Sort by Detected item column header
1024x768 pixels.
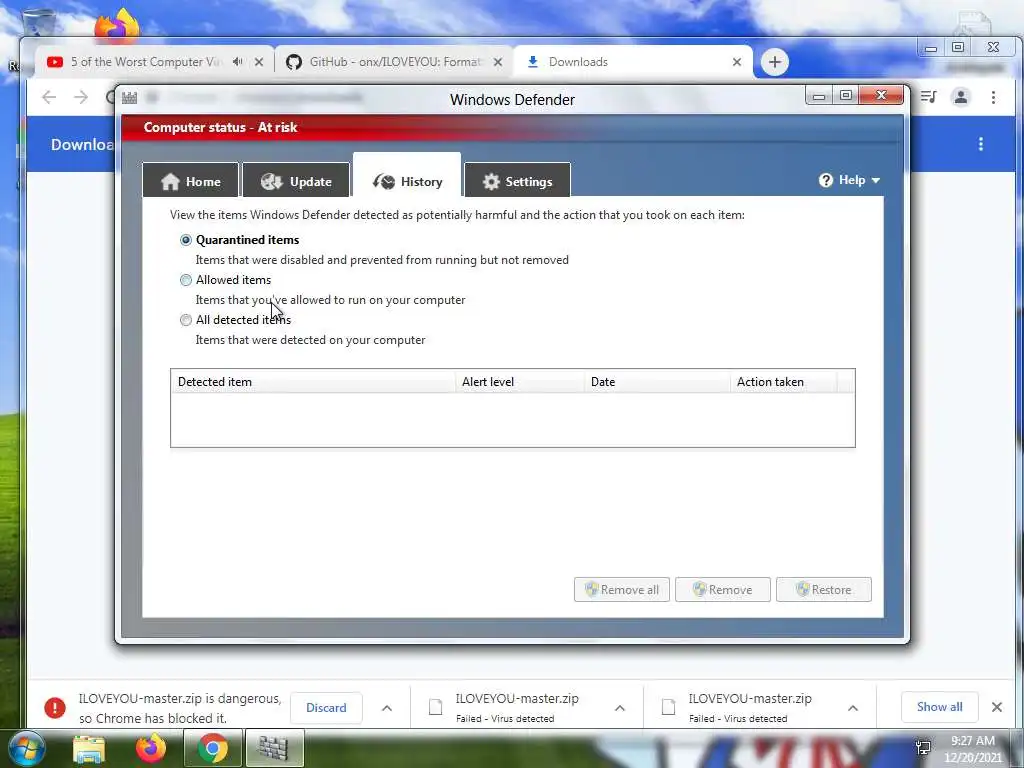pyautogui.click(x=313, y=381)
